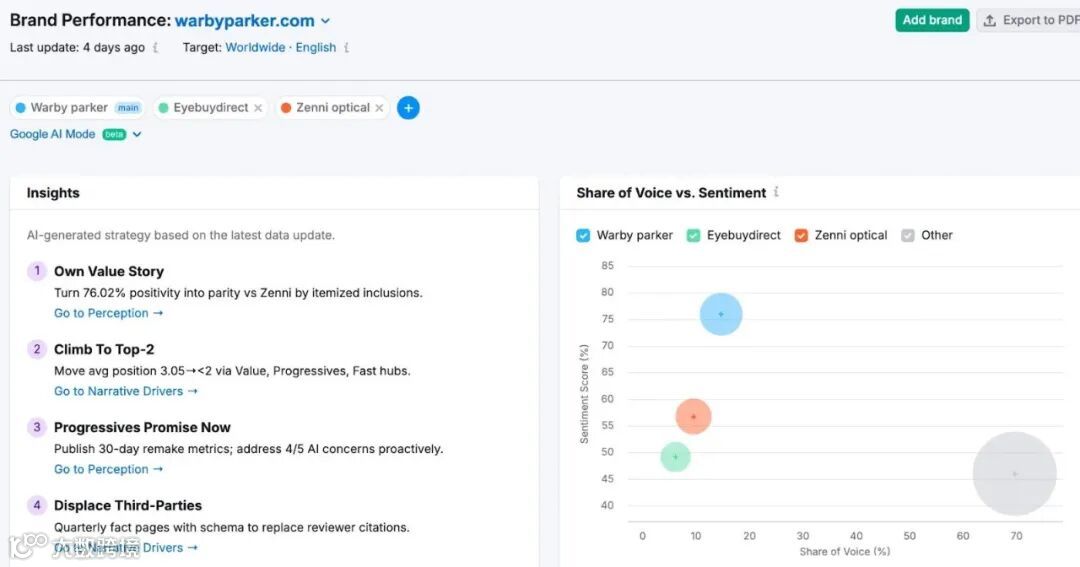The width and height of the screenshot is (1080, 567).
Task: Click the info icon next to Target
Action: click(346, 48)
